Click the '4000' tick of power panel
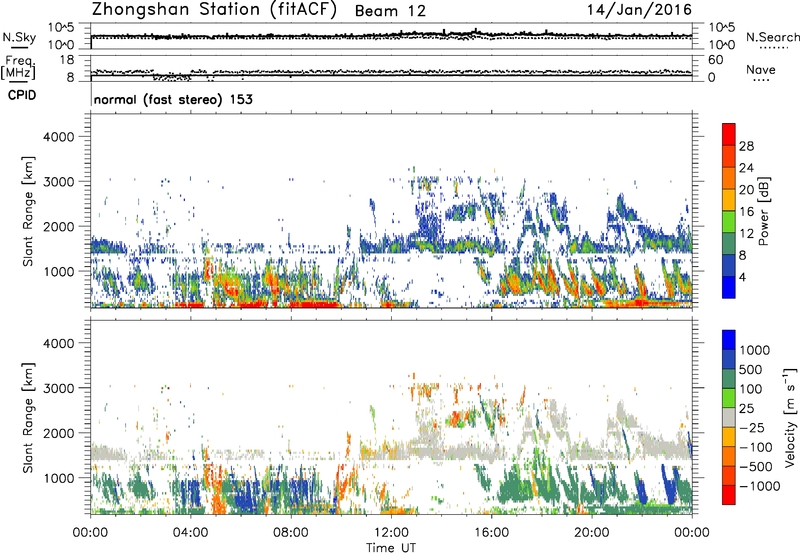 [58, 137]
